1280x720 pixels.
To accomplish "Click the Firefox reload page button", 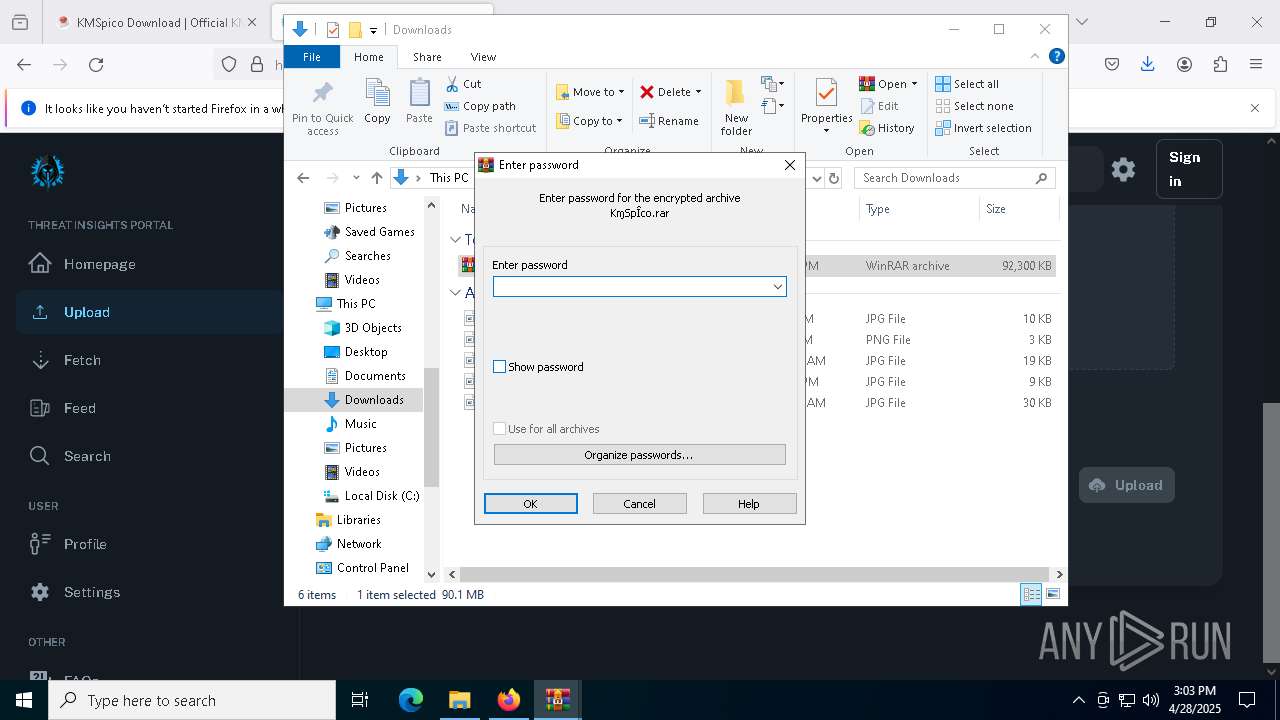I will (96, 65).
